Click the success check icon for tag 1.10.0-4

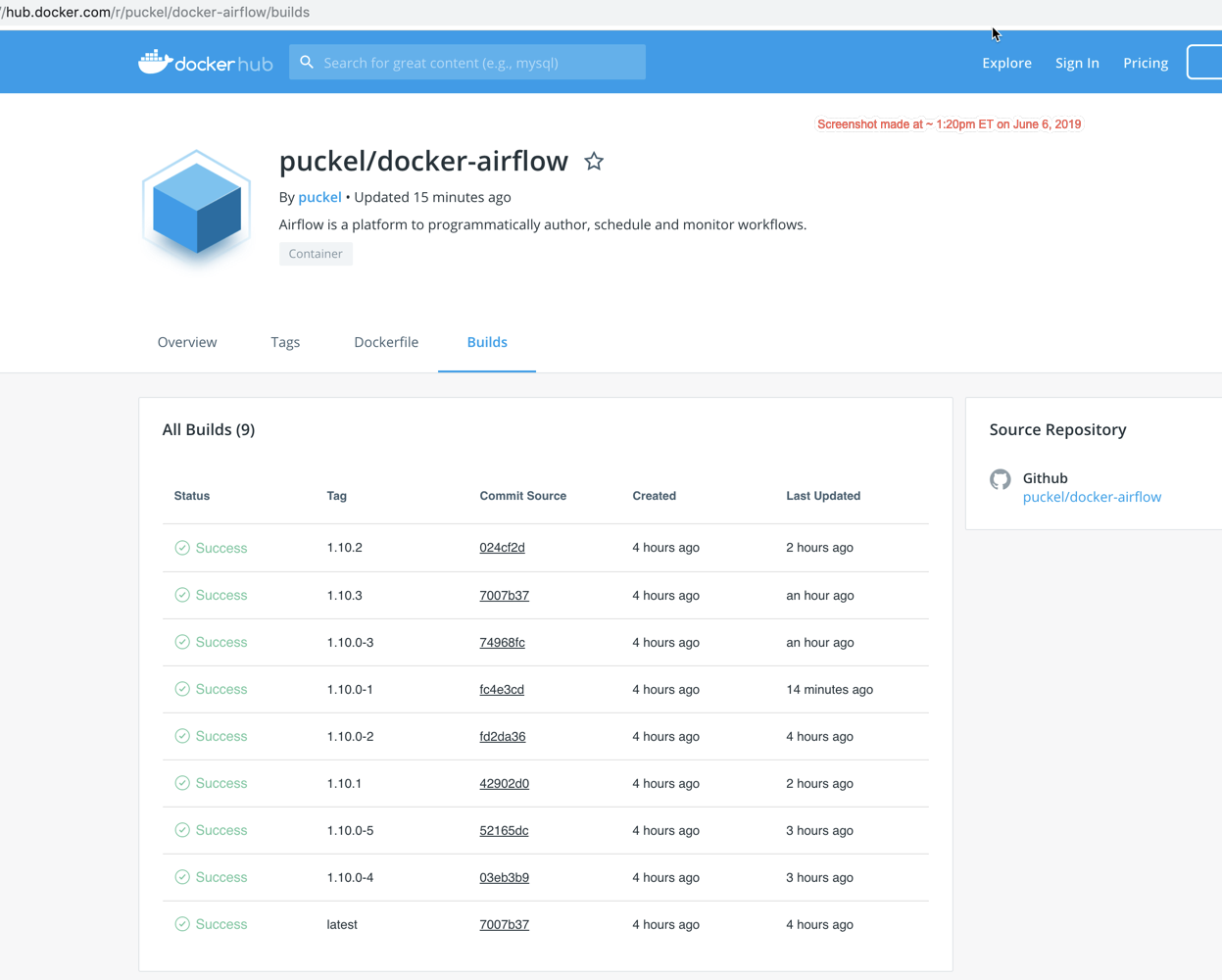pos(182,877)
